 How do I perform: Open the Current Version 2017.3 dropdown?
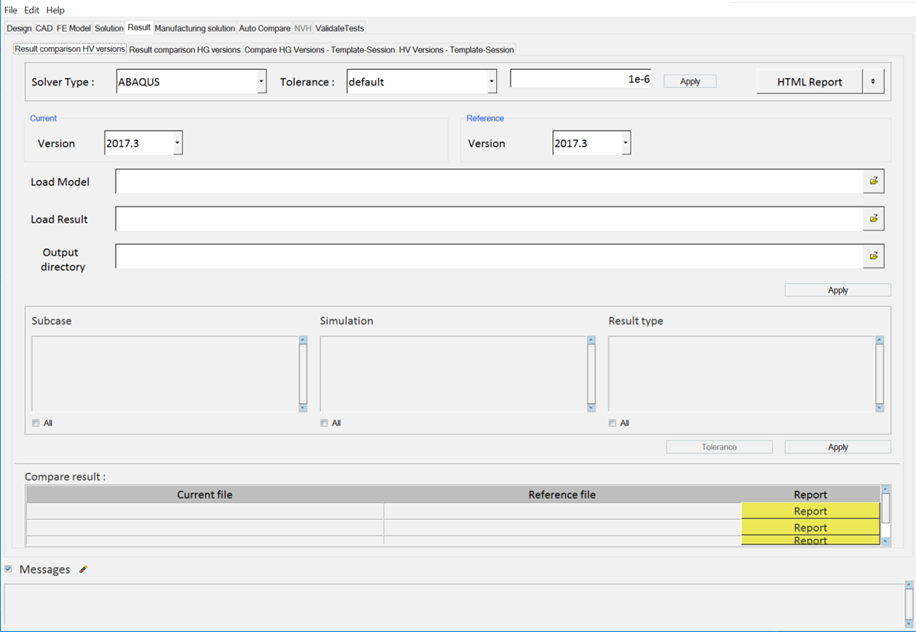click(x=177, y=143)
